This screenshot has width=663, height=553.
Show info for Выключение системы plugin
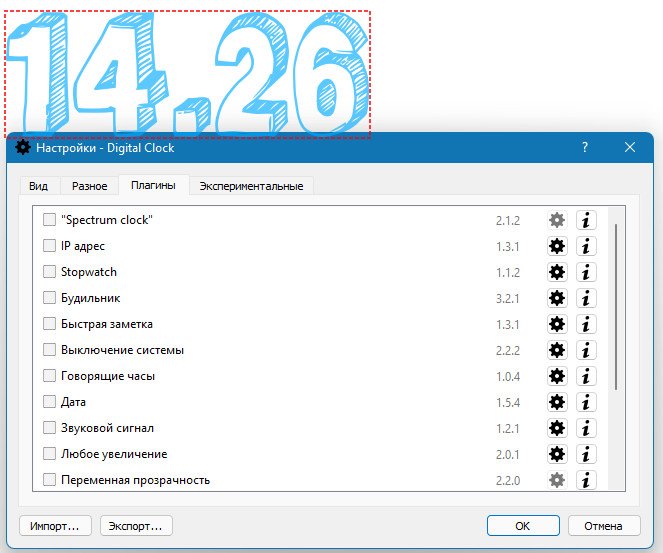click(x=586, y=350)
